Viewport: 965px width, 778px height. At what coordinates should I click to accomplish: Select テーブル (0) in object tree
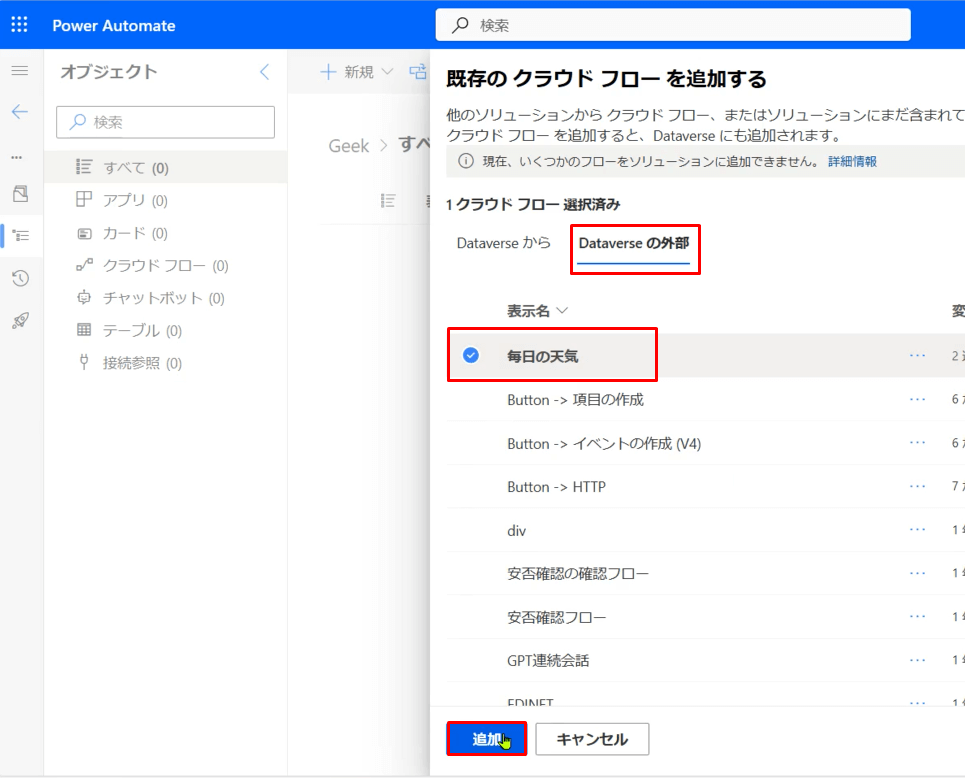tap(165, 331)
